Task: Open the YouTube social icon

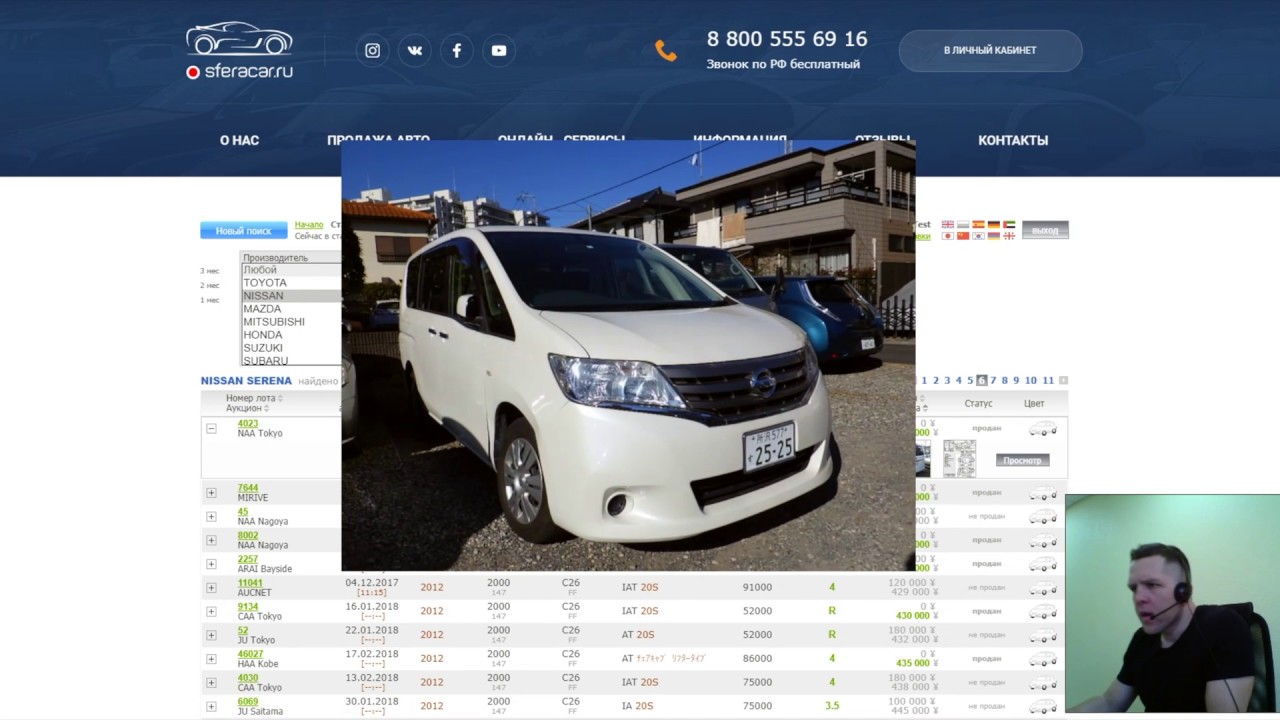Action: [x=499, y=50]
